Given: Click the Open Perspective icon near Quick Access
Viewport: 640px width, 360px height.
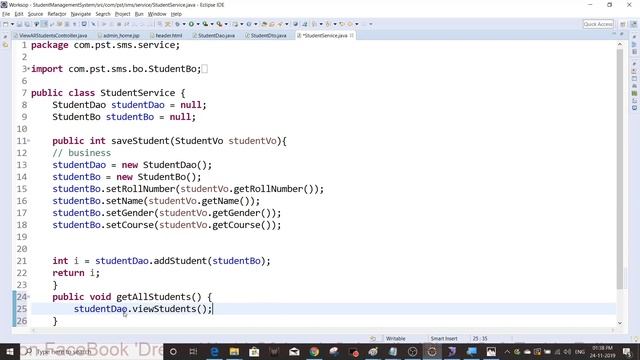Looking at the screenshot, I should [x=623, y=24].
